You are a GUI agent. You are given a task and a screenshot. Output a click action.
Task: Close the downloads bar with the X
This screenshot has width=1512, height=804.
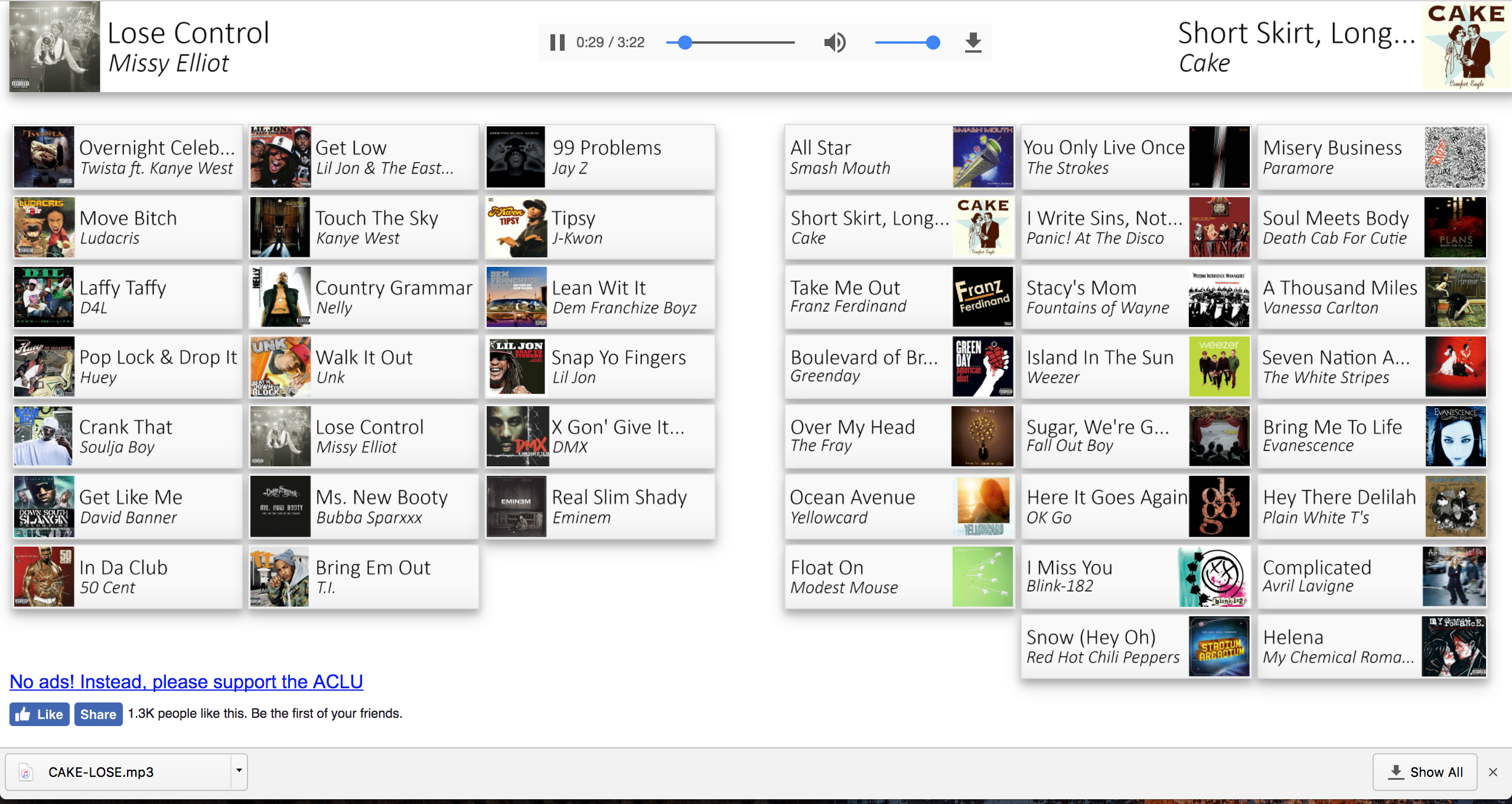1493,772
